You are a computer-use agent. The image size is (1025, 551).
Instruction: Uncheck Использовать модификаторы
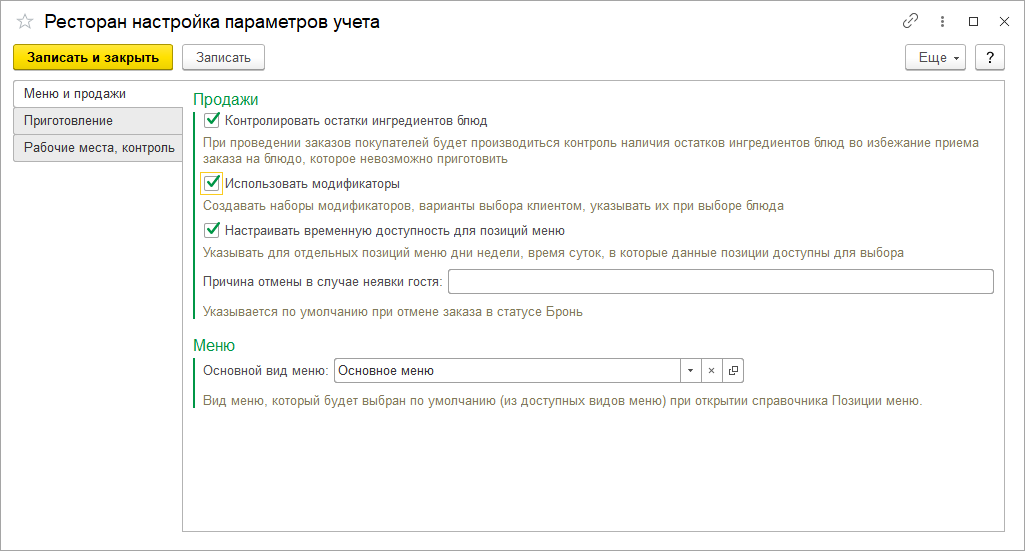(211, 183)
